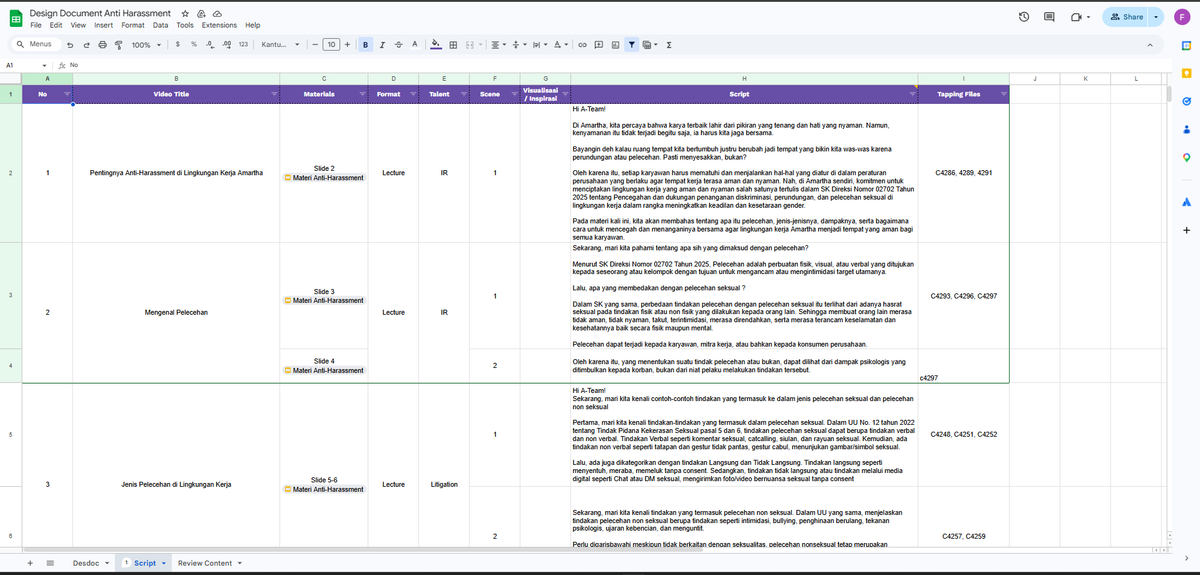Collapse the toolbar with the chevron
The height and width of the screenshot is (575, 1200).
[x=1150, y=44]
